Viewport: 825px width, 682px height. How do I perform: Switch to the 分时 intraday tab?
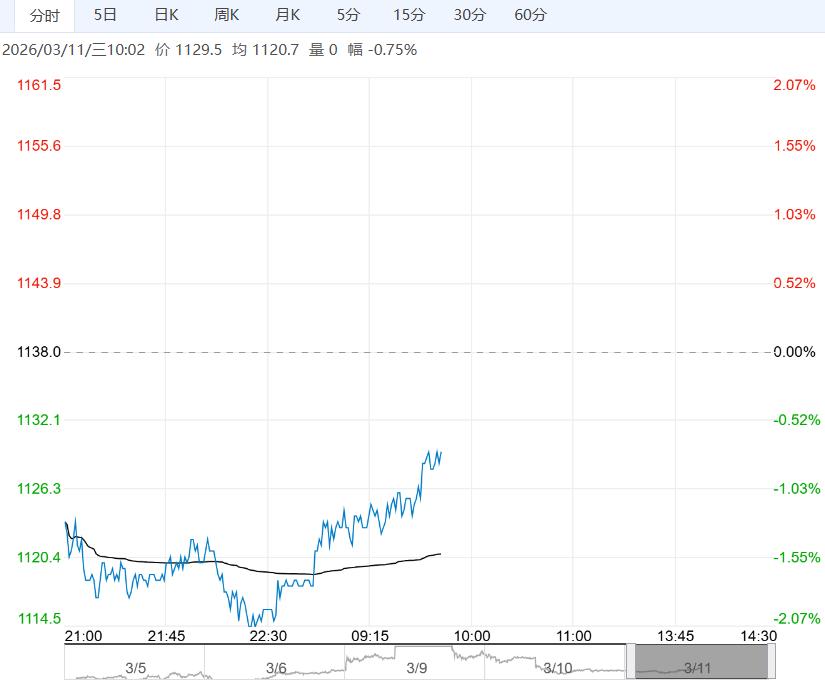tap(44, 15)
